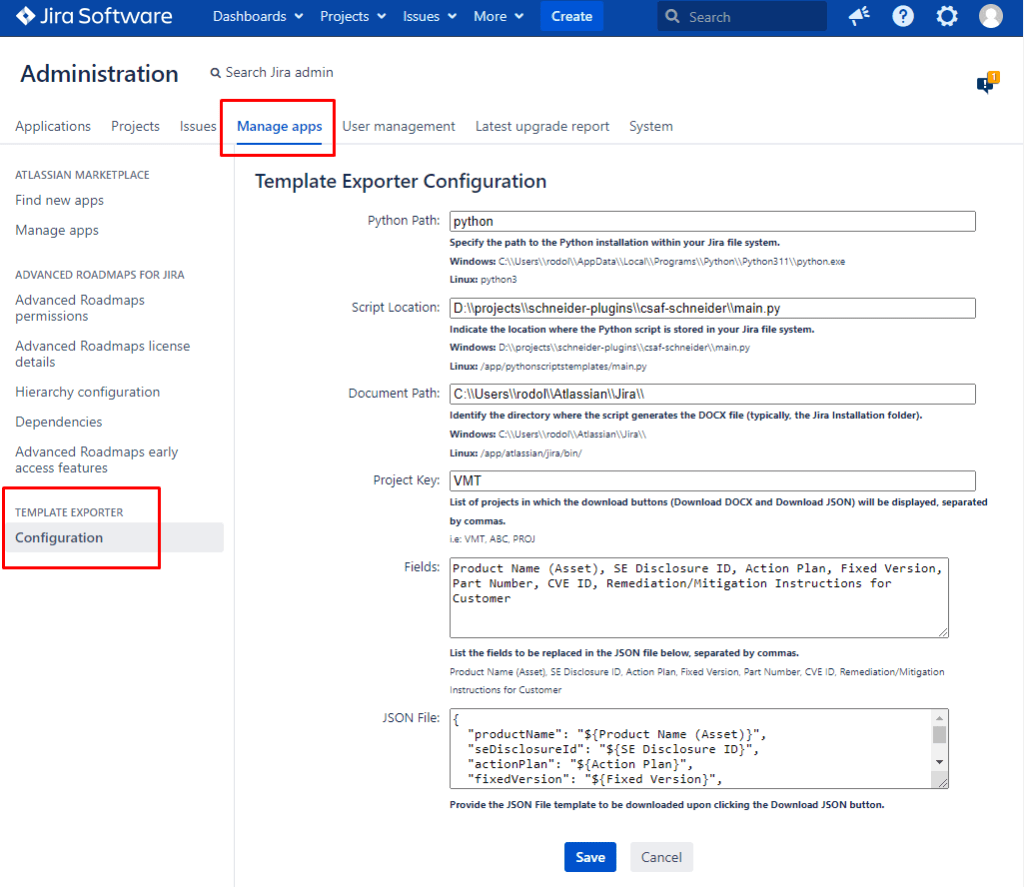Switch to the User management tab

point(398,126)
